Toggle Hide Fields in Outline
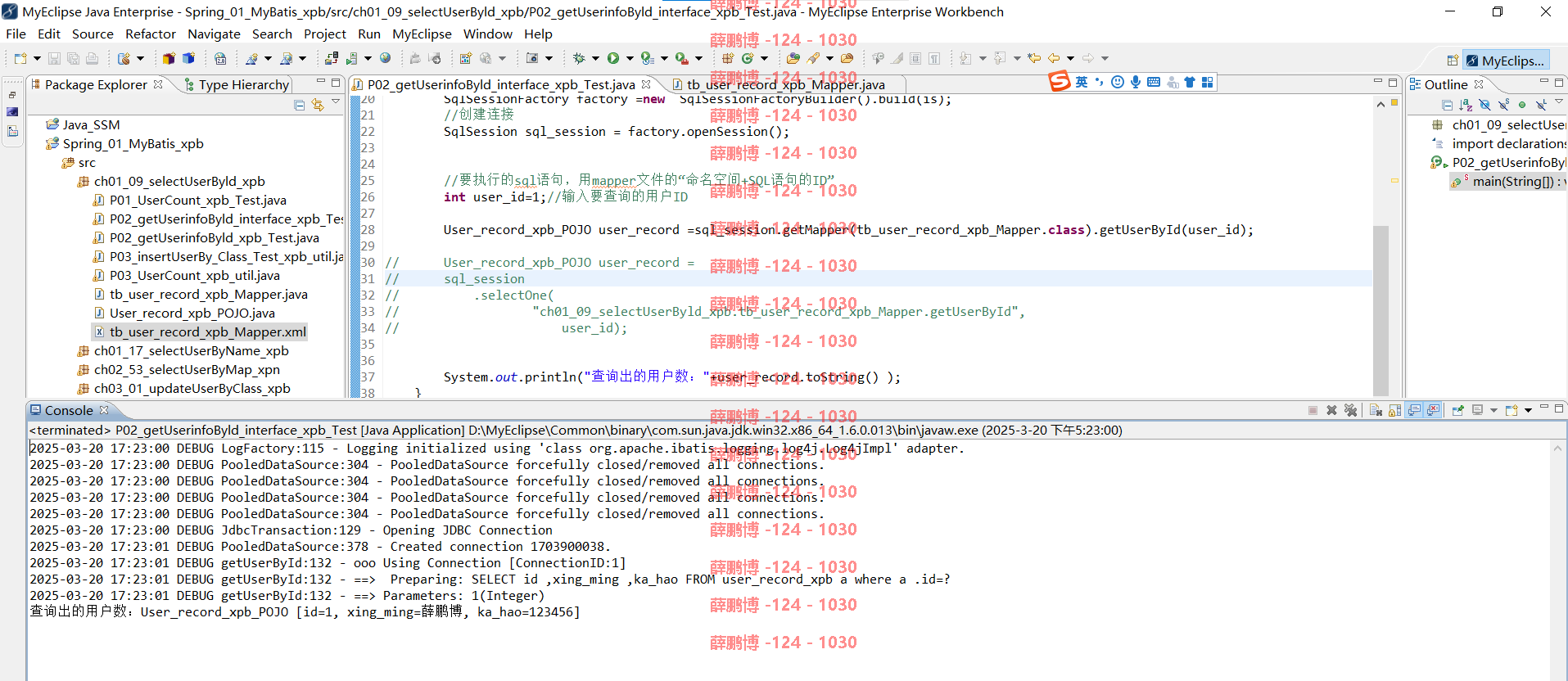Image resolution: width=1568 pixels, height=681 pixels. coord(1484,105)
